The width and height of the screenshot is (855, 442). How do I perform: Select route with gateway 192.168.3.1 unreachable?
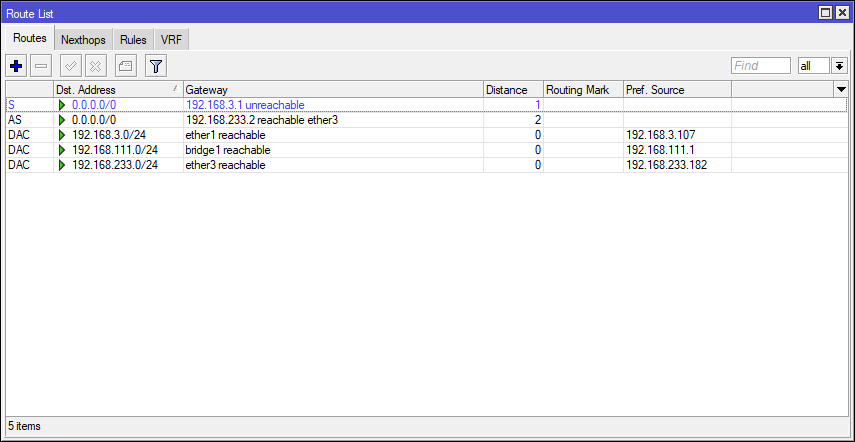pos(426,105)
